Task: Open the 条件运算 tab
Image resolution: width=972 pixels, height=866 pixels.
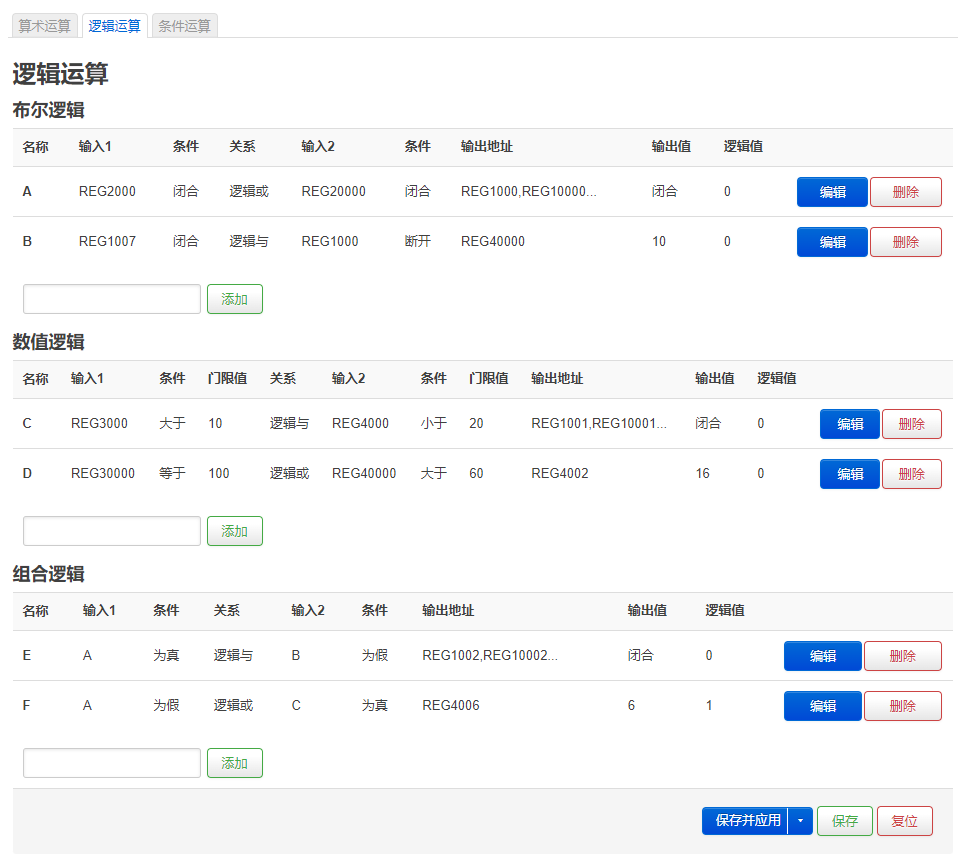Action: click(x=185, y=26)
